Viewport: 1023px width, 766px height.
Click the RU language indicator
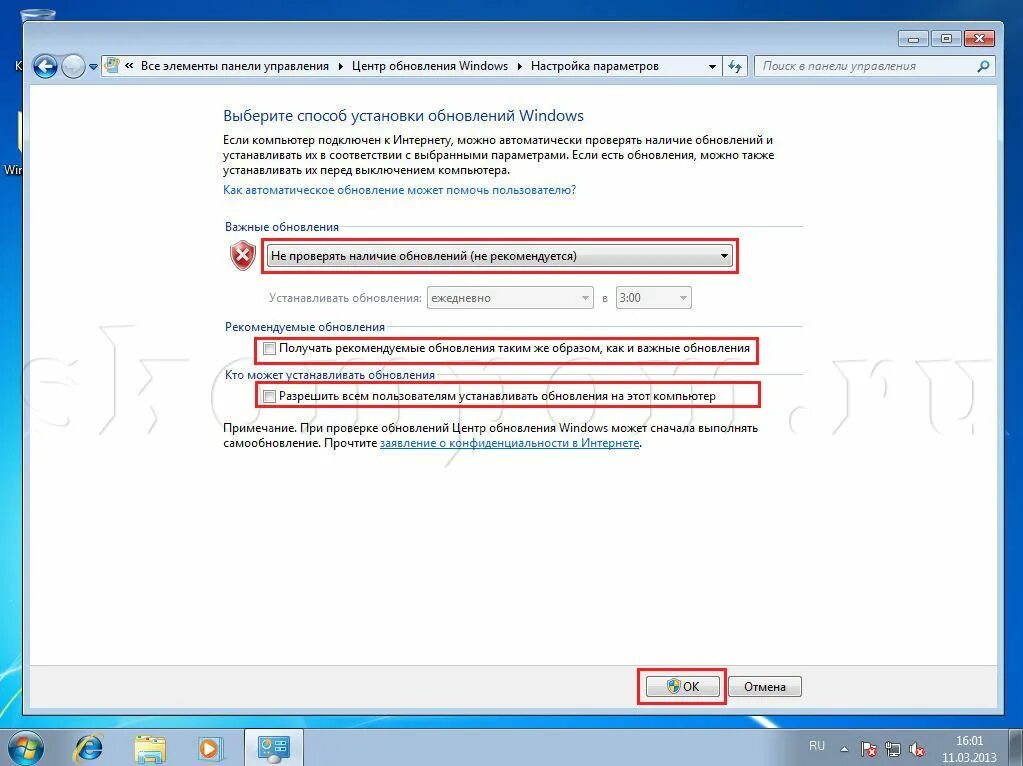click(x=817, y=746)
